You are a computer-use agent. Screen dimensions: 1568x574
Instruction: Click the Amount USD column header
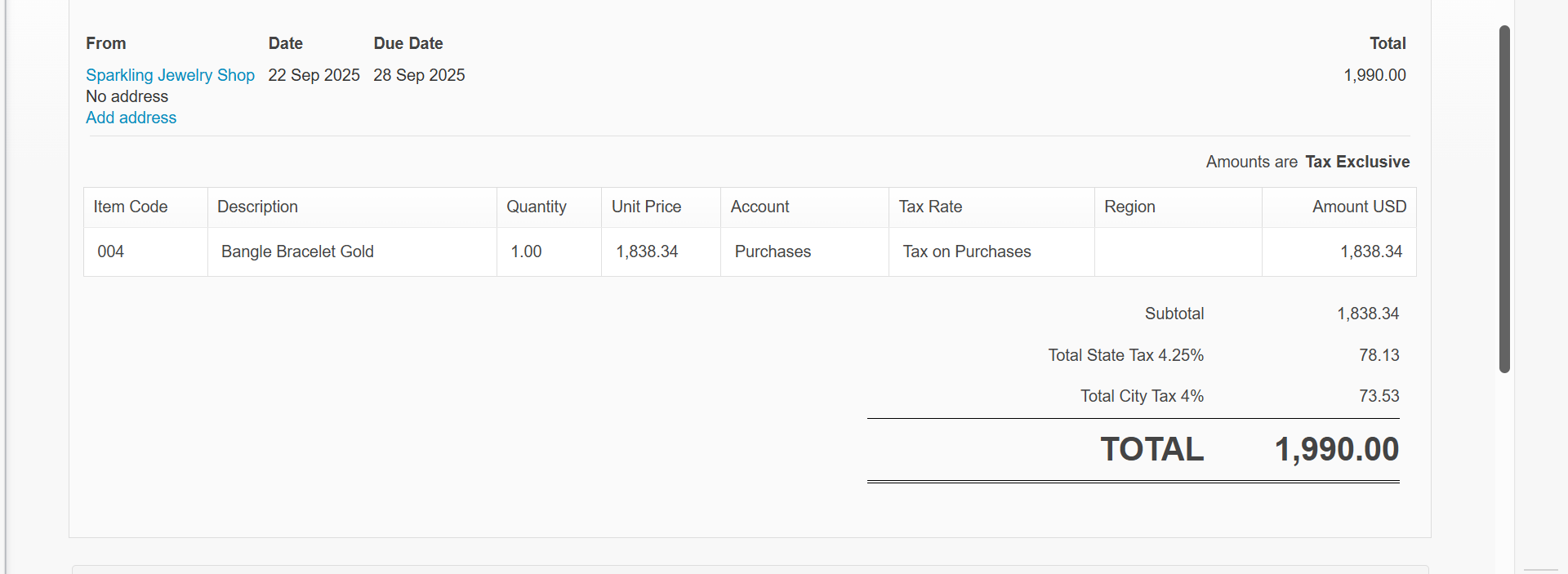[x=1359, y=207]
